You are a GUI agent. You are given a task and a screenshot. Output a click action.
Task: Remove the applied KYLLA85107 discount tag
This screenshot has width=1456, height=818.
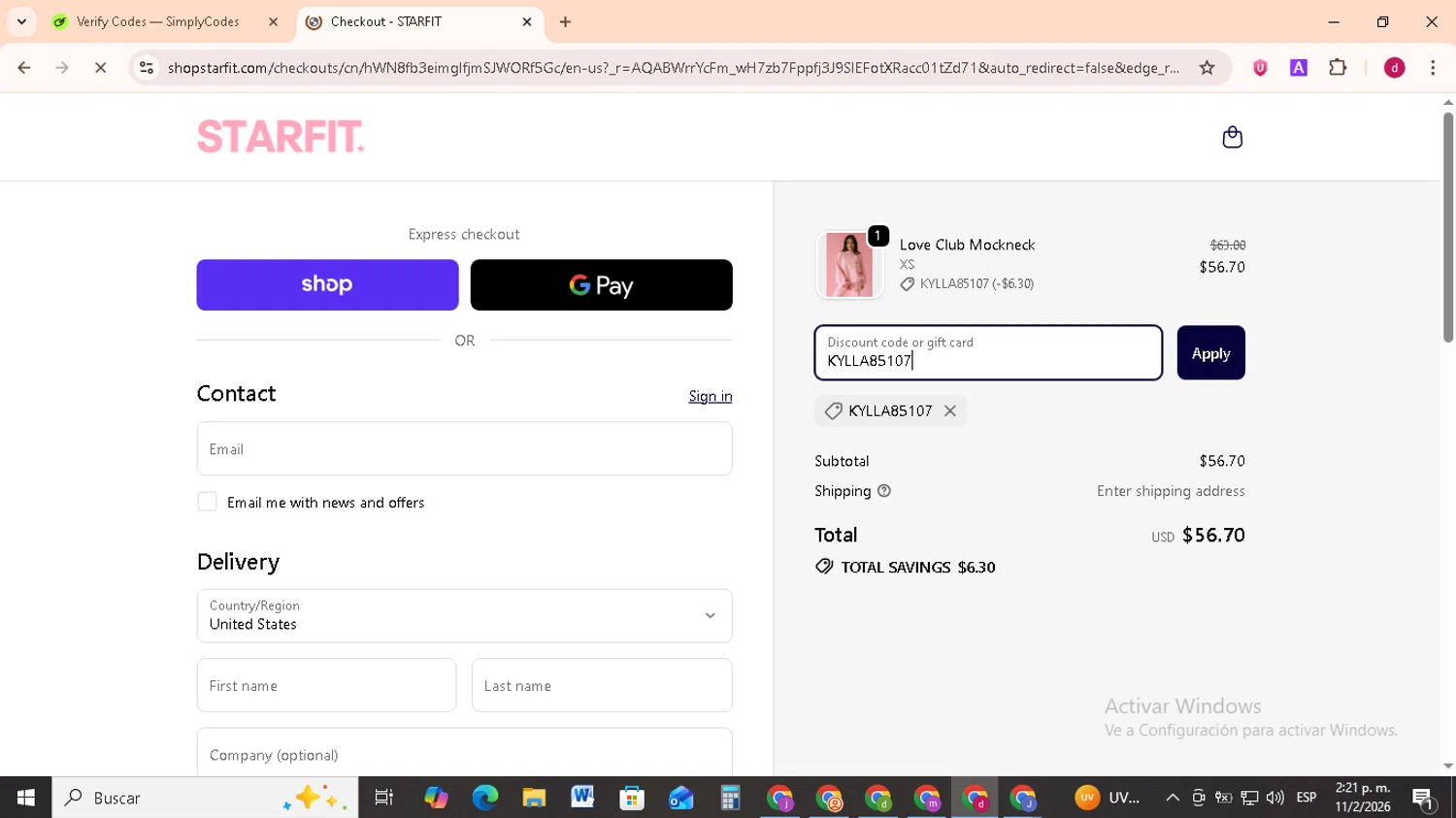tap(950, 410)
